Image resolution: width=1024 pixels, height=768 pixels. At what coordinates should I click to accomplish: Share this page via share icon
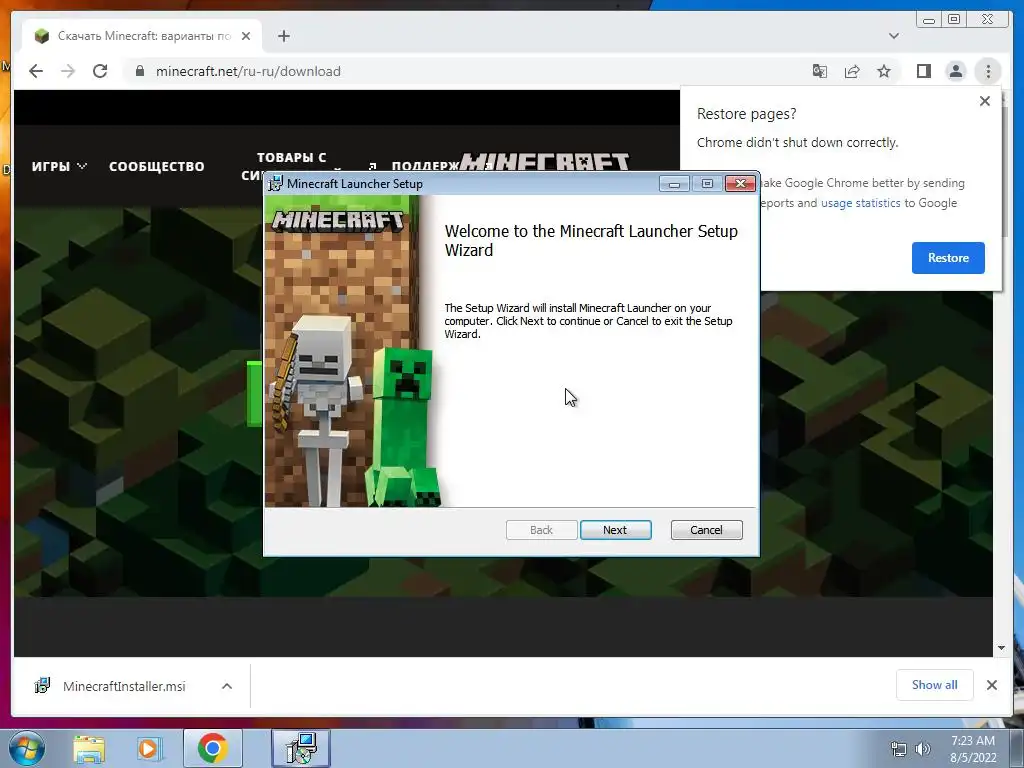pos(852,71)
